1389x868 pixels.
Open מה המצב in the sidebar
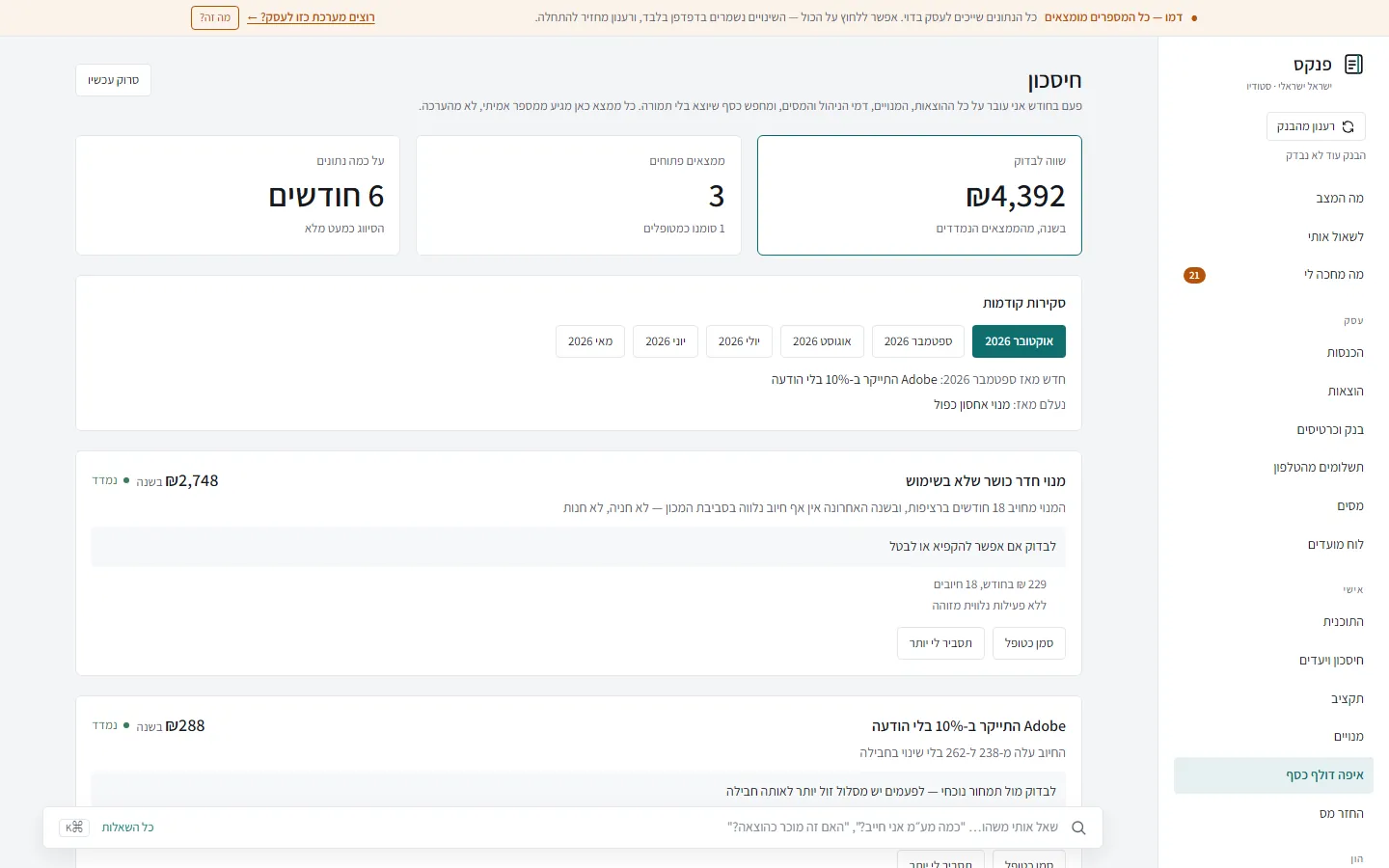[x=1273, y=199]
